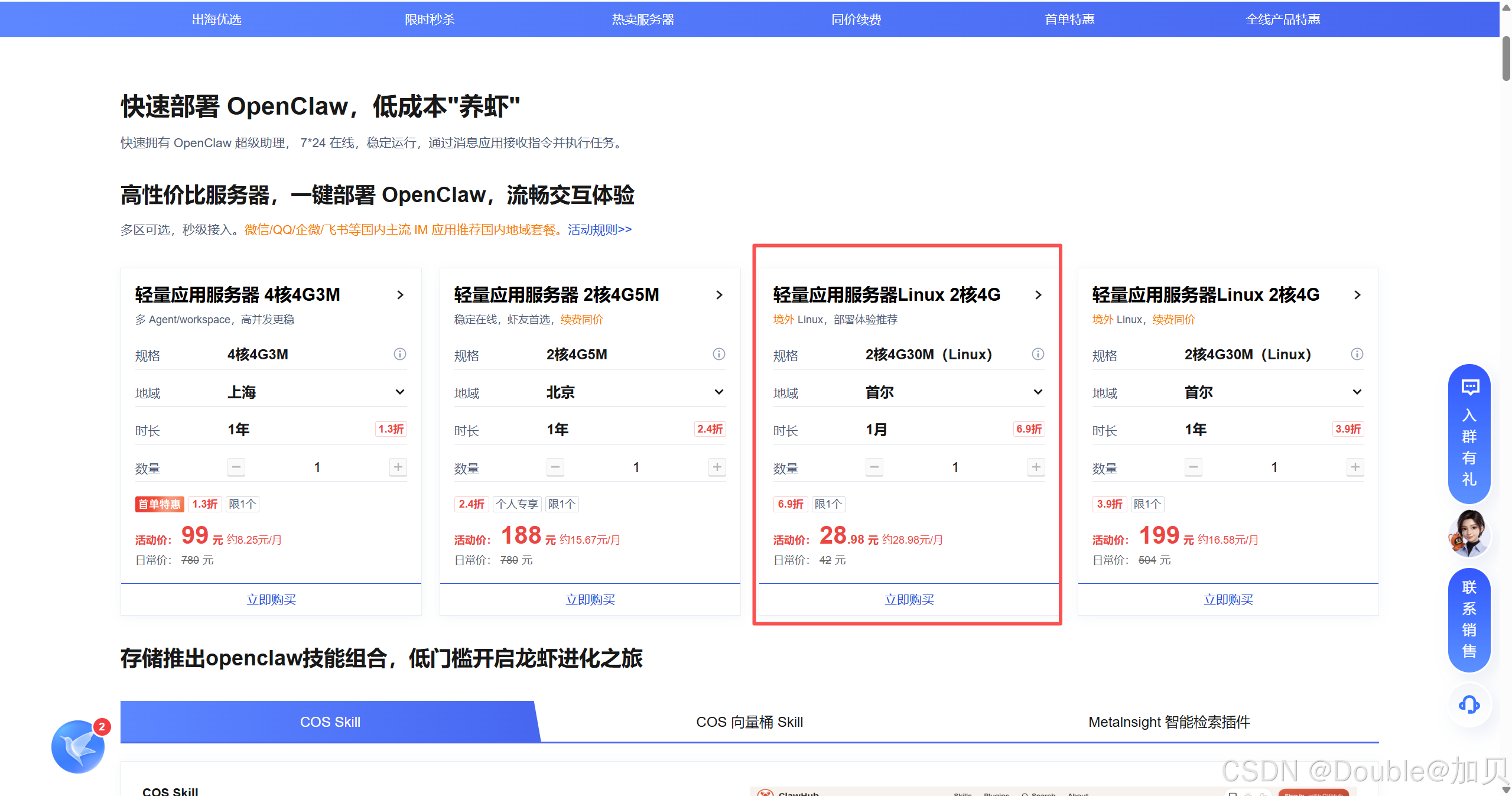Open details arrow on the 28.98元 Linux card
Viewport: 1512px width, 796px height.
1039,295
